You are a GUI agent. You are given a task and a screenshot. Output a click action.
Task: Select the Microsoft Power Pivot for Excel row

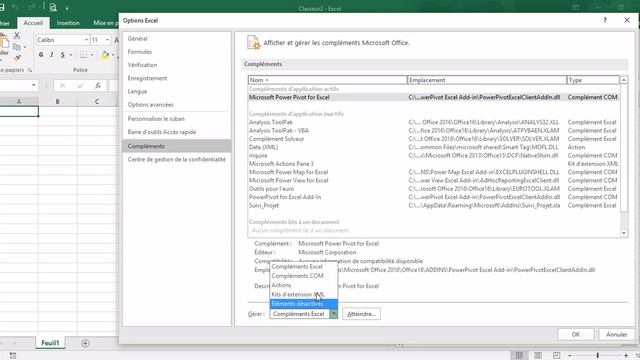point(434,97)
